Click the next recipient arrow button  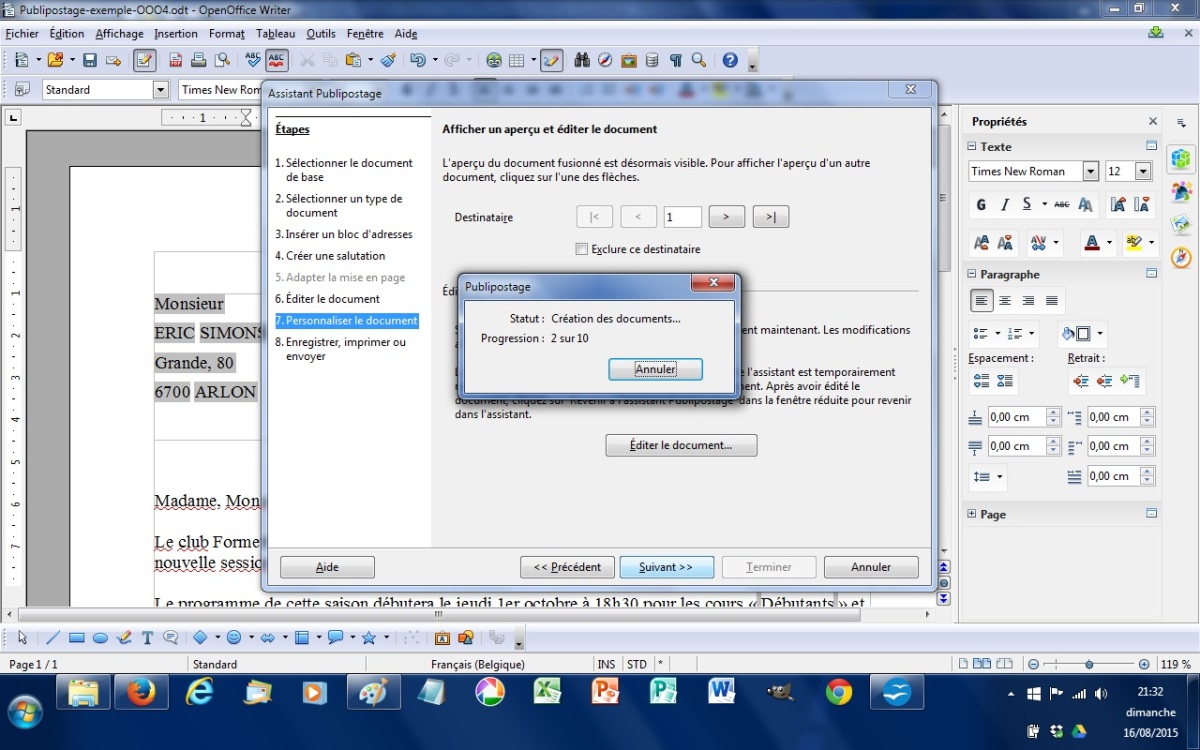pyautogui.click(x=727, y=216)
